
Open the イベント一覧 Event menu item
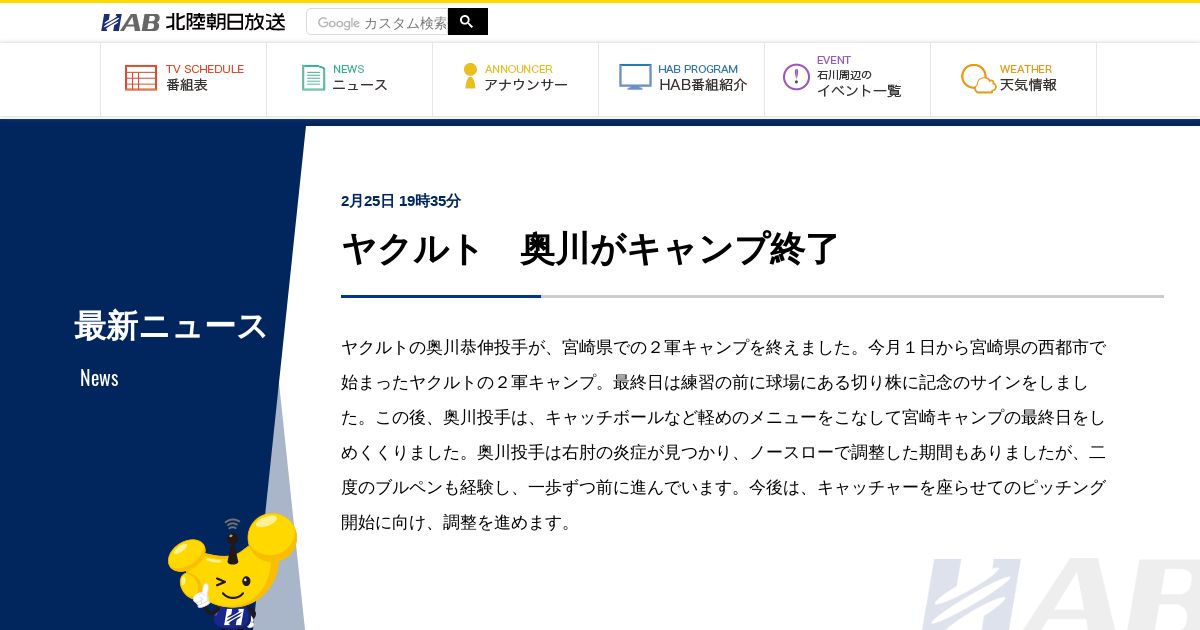[x=848, y=78]
